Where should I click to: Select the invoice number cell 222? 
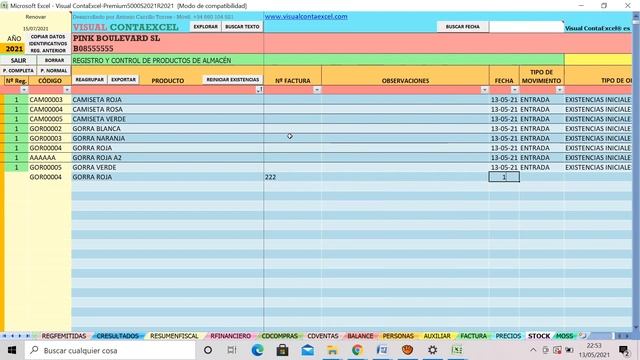coord(292,177)
